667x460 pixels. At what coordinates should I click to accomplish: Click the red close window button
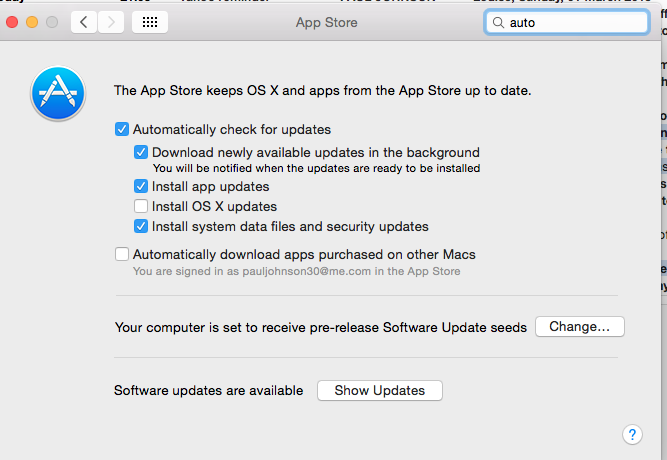[14, 21]
